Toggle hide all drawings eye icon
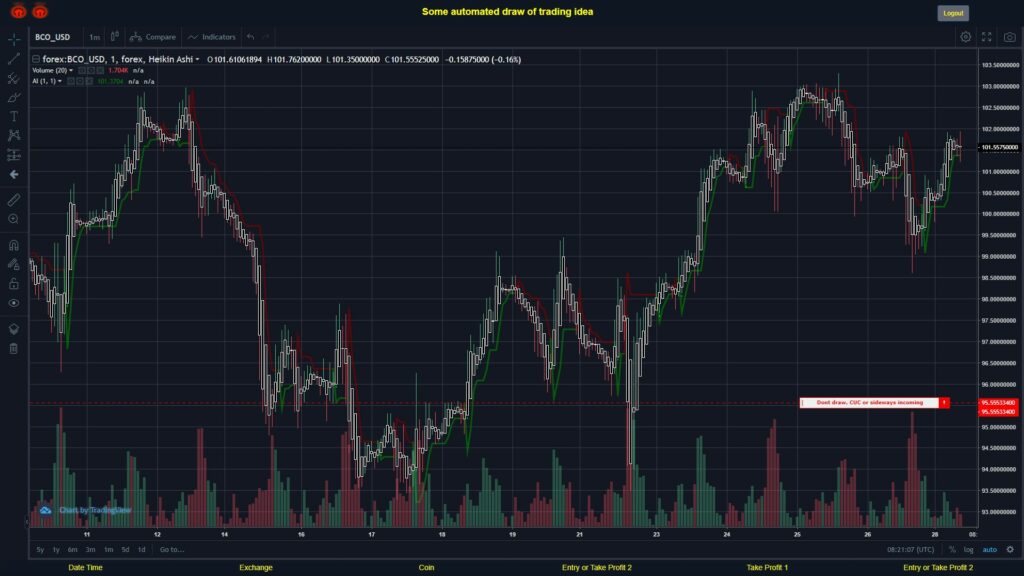1024x576 pixels. pos(14,303)
